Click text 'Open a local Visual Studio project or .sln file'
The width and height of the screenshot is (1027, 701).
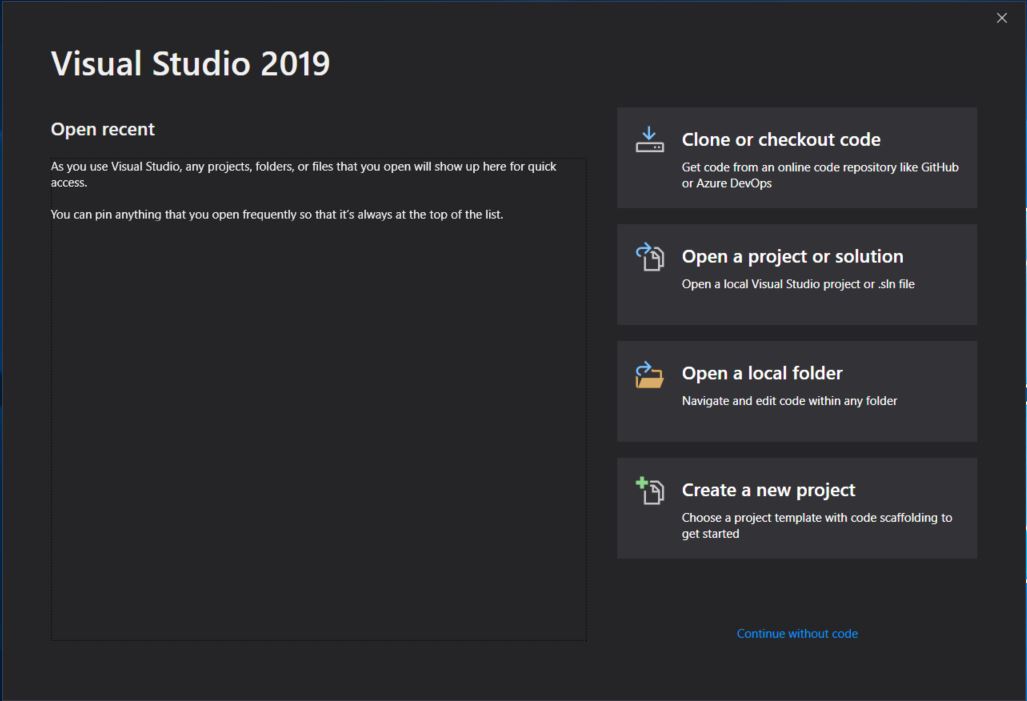(798, 284)
